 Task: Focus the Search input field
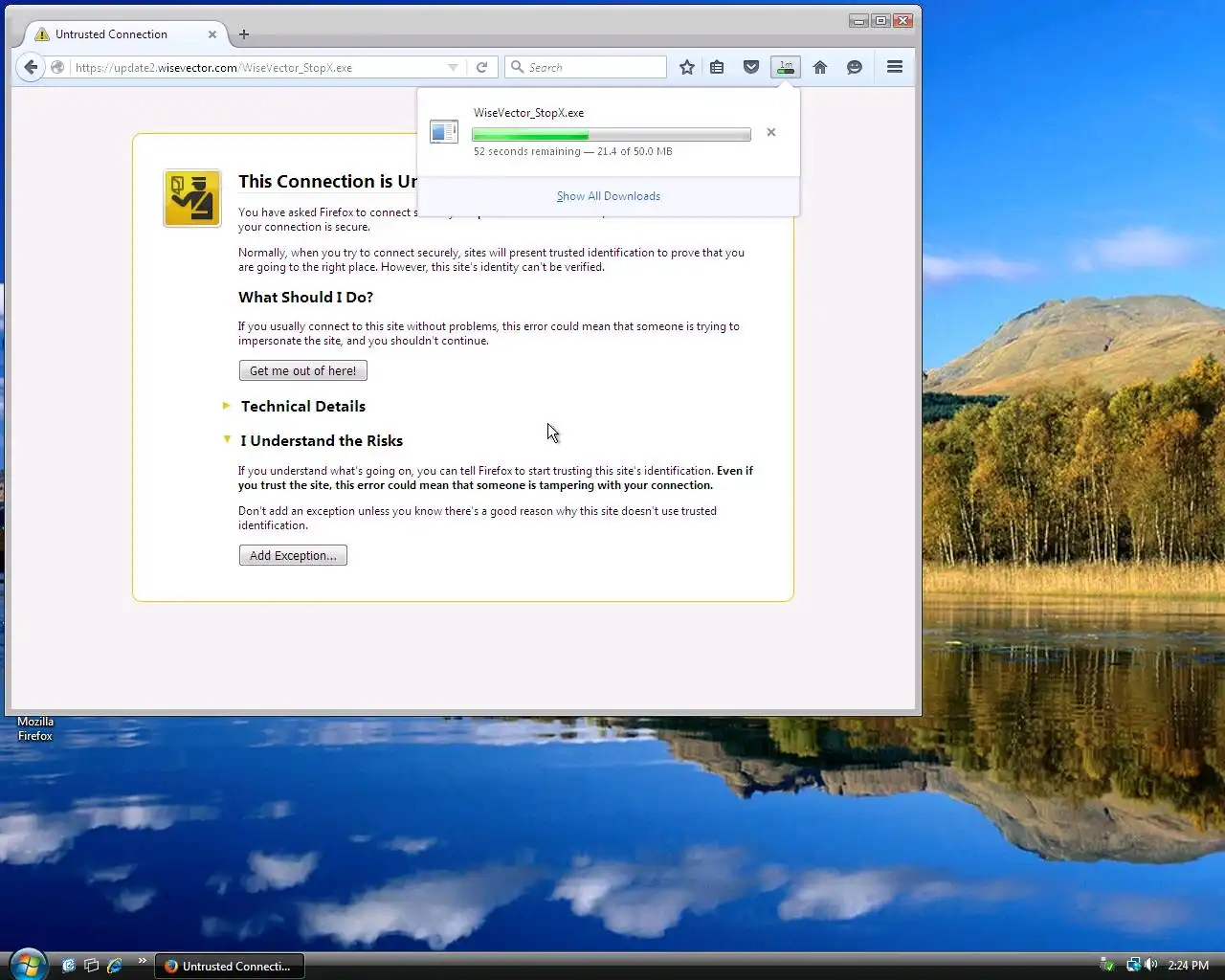tap(586, 67)
